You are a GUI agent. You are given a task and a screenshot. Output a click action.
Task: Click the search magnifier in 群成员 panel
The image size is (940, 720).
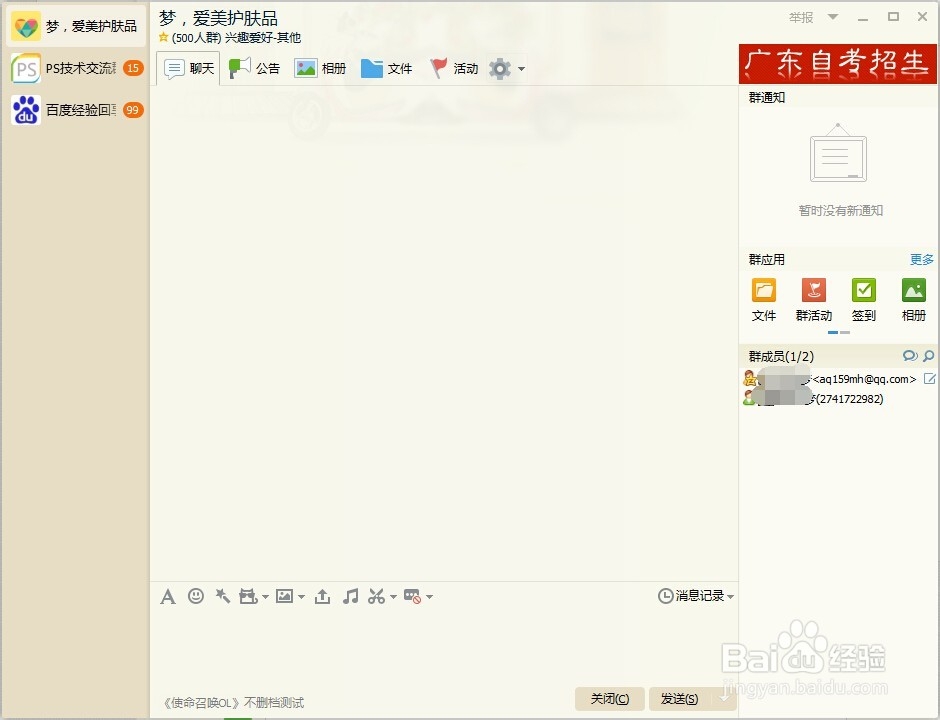coord(929,355)
